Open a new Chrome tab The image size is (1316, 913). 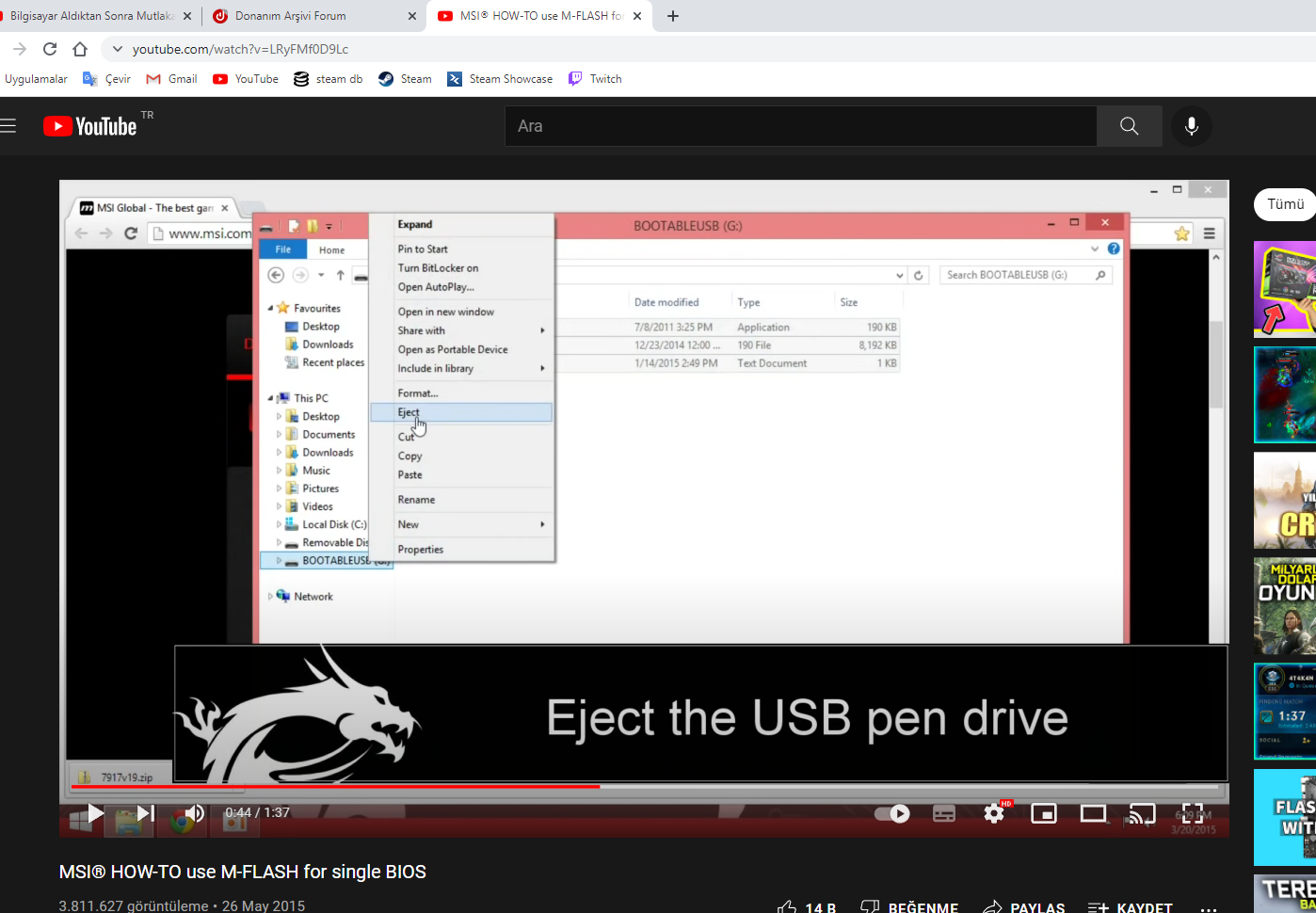pyautogui.click(x=673, y=16)
